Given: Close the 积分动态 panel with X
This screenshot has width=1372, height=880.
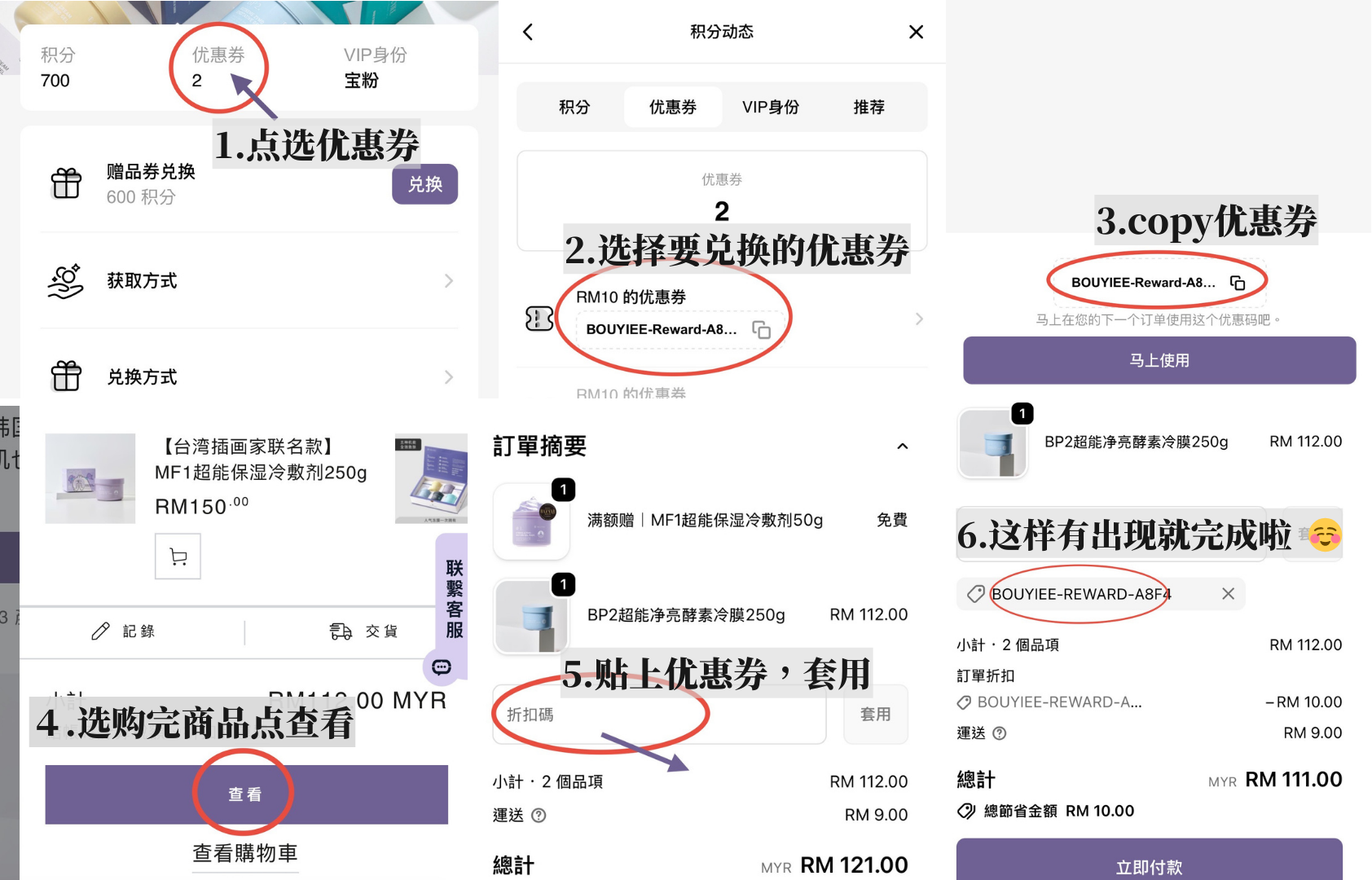Looking at the screenshot, I should [x=916, y=32].
